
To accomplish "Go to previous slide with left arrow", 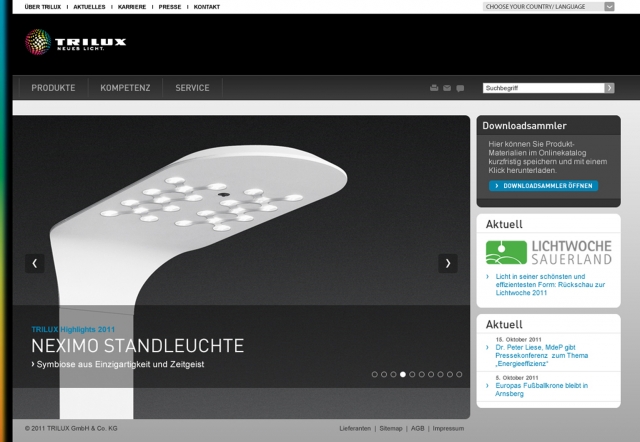I will [x=35, y=263].
